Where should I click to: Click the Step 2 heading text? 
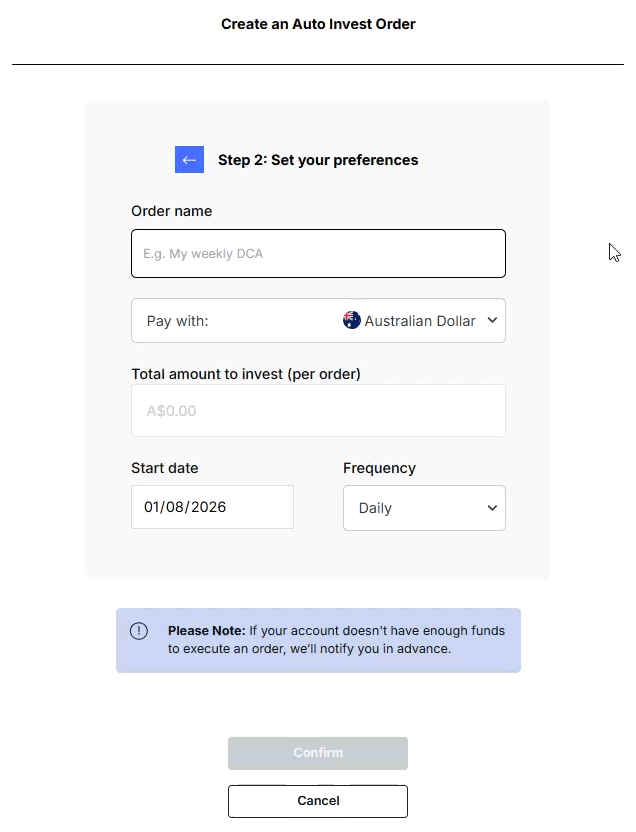[318, 160]
